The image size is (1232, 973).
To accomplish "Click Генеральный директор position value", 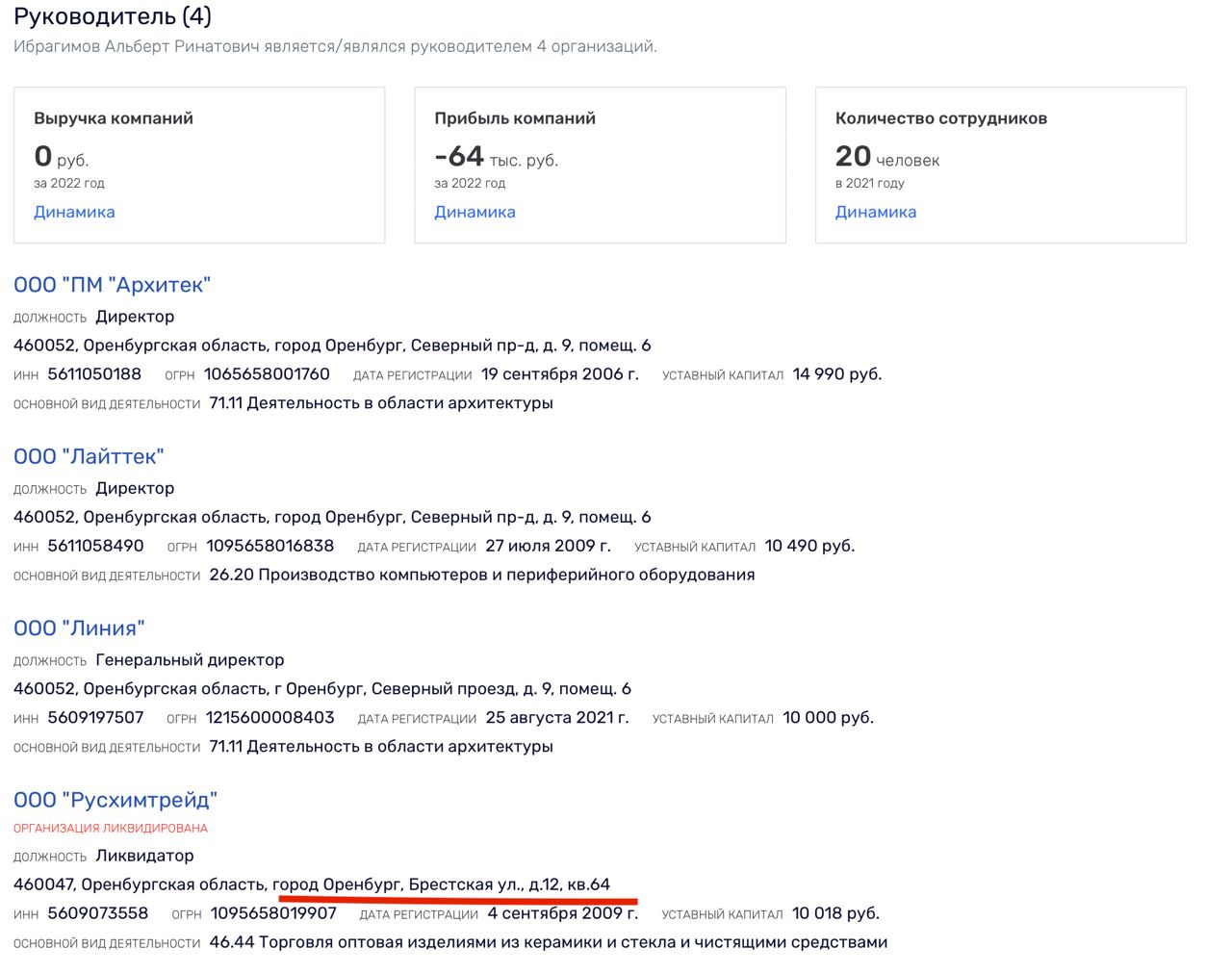I will tap(190, 660).
